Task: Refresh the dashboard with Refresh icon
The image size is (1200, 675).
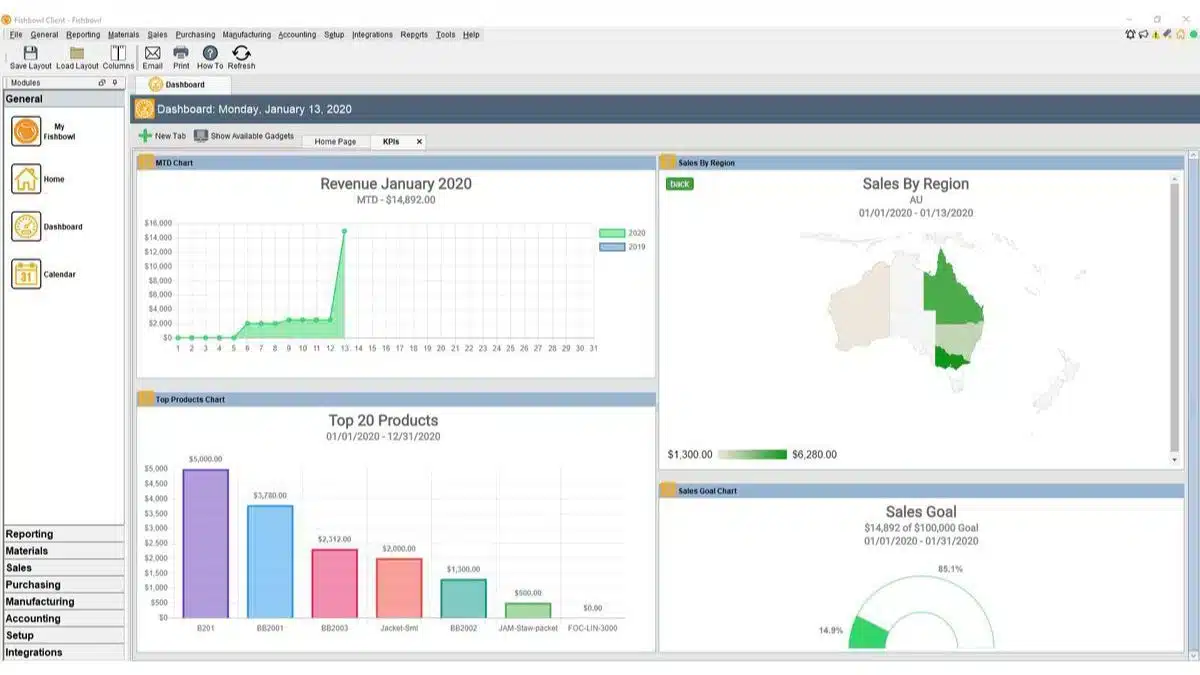Action: click(241, 53)
